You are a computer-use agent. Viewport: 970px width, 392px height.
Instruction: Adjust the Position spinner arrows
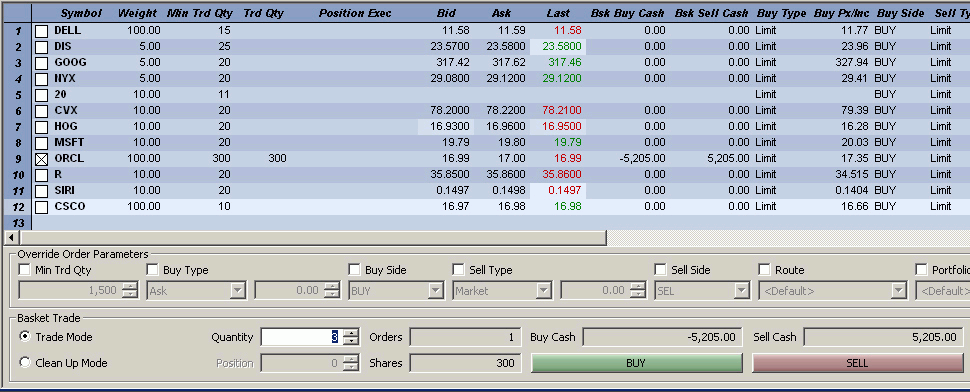[x=351, y=363]
